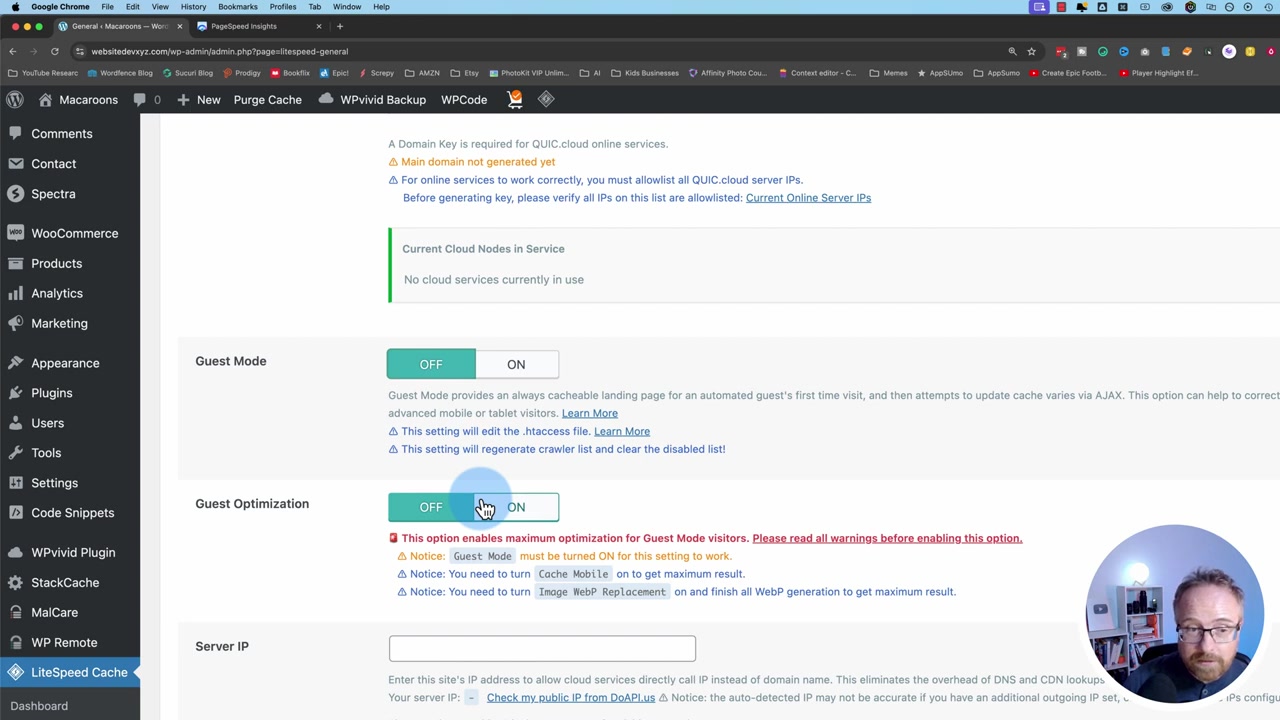Click the WooCommerce cart icon in admin bar

[515, 99]
